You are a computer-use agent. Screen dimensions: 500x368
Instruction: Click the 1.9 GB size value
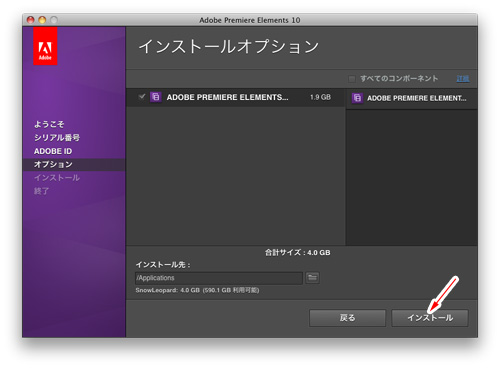point(320,97)
